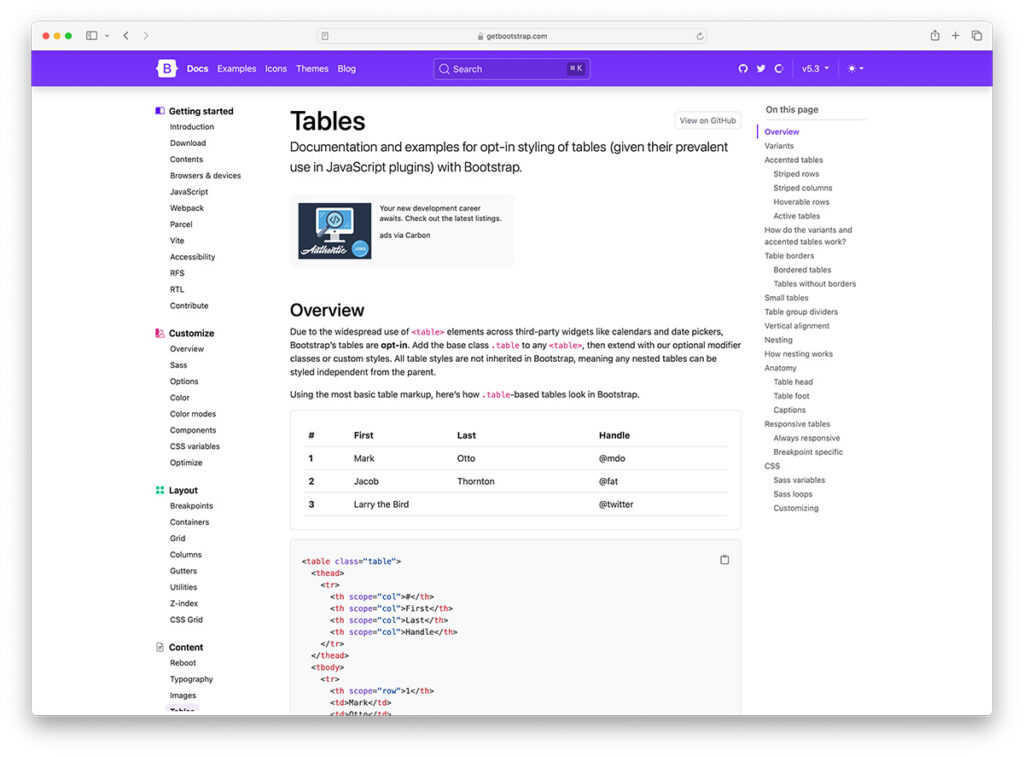Open Download in sidebar
The image size is (1024, 757).
pos(187,143)
